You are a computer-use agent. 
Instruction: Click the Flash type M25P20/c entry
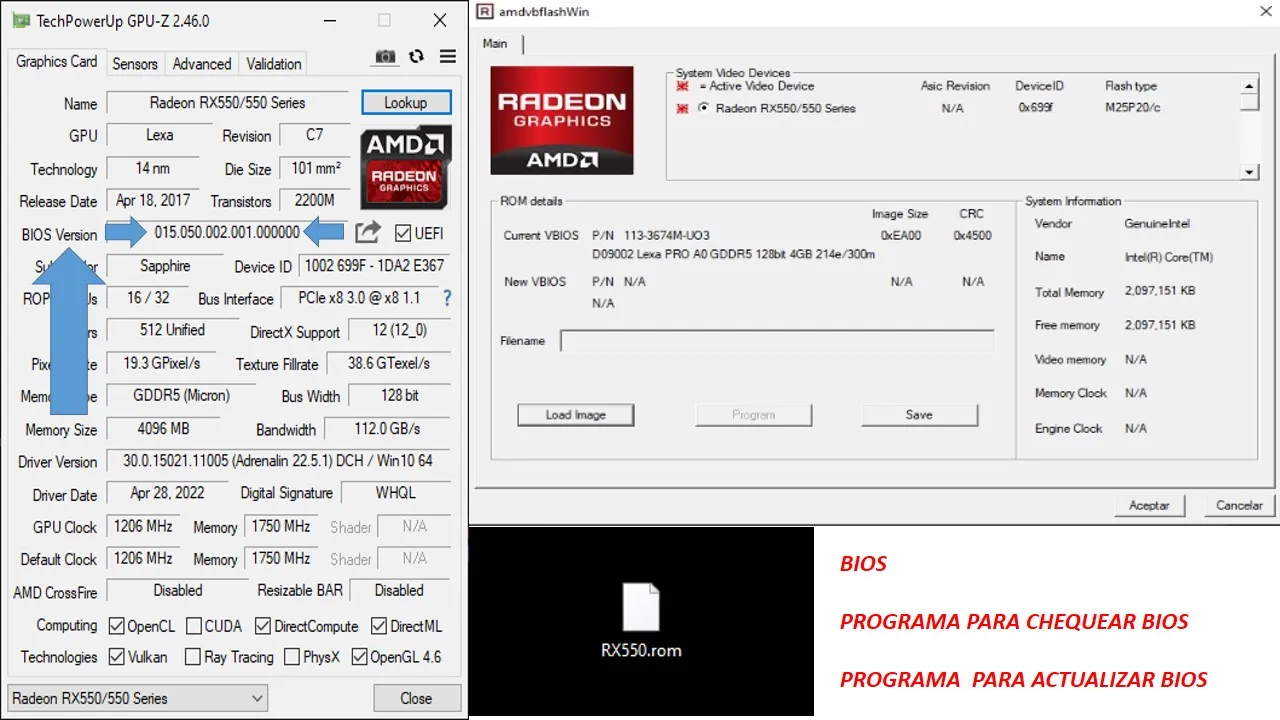(1133, 108)
